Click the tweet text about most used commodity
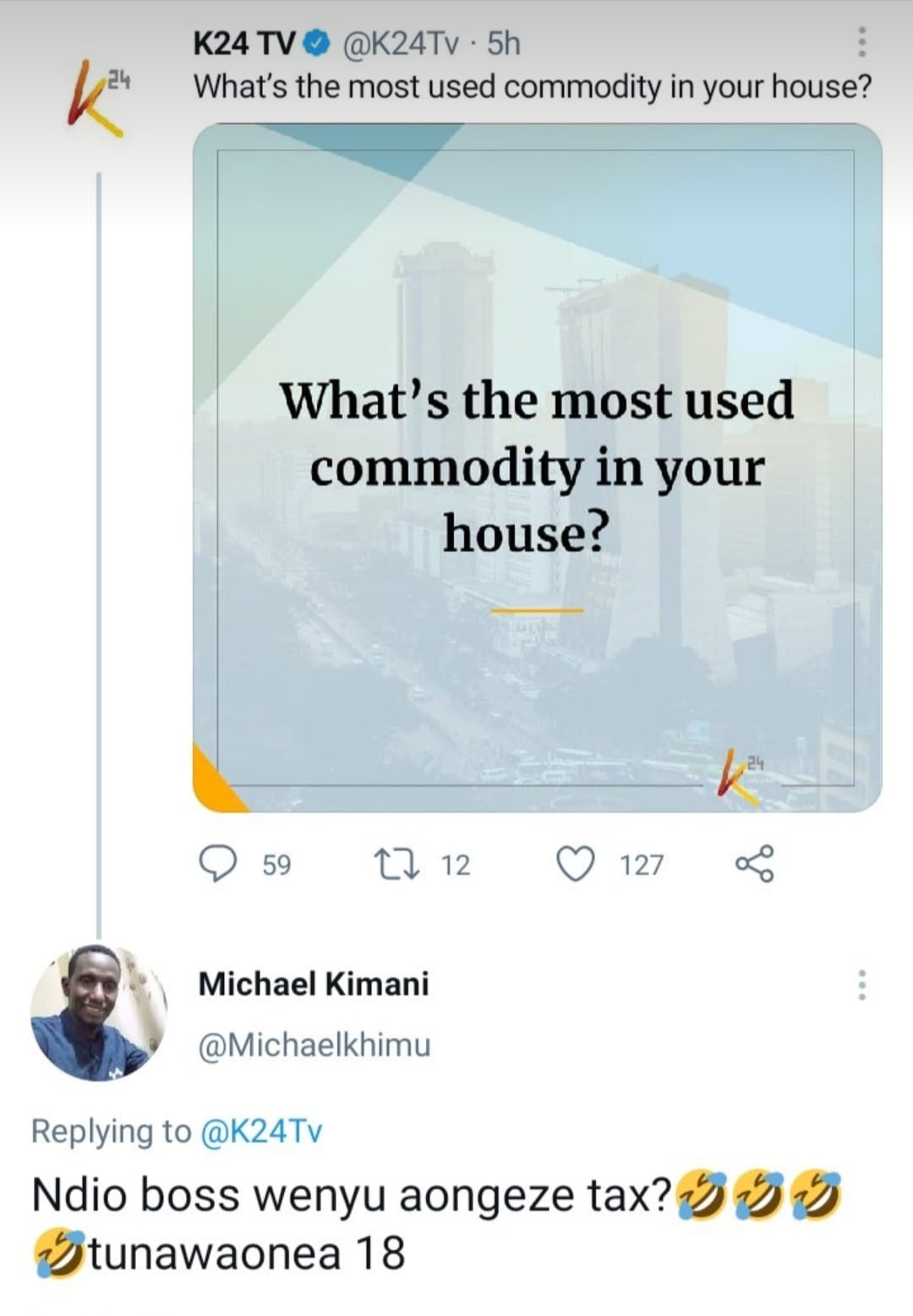The image size is (913, 1316). (533, 86)
